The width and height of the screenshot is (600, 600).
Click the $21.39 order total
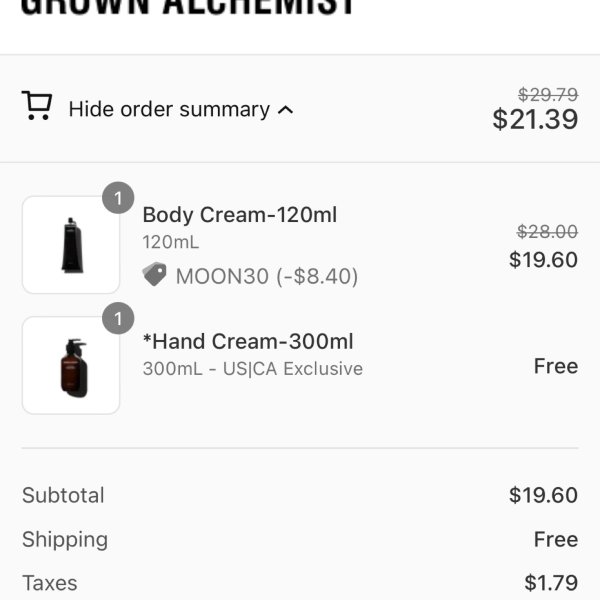click(535, 119)
